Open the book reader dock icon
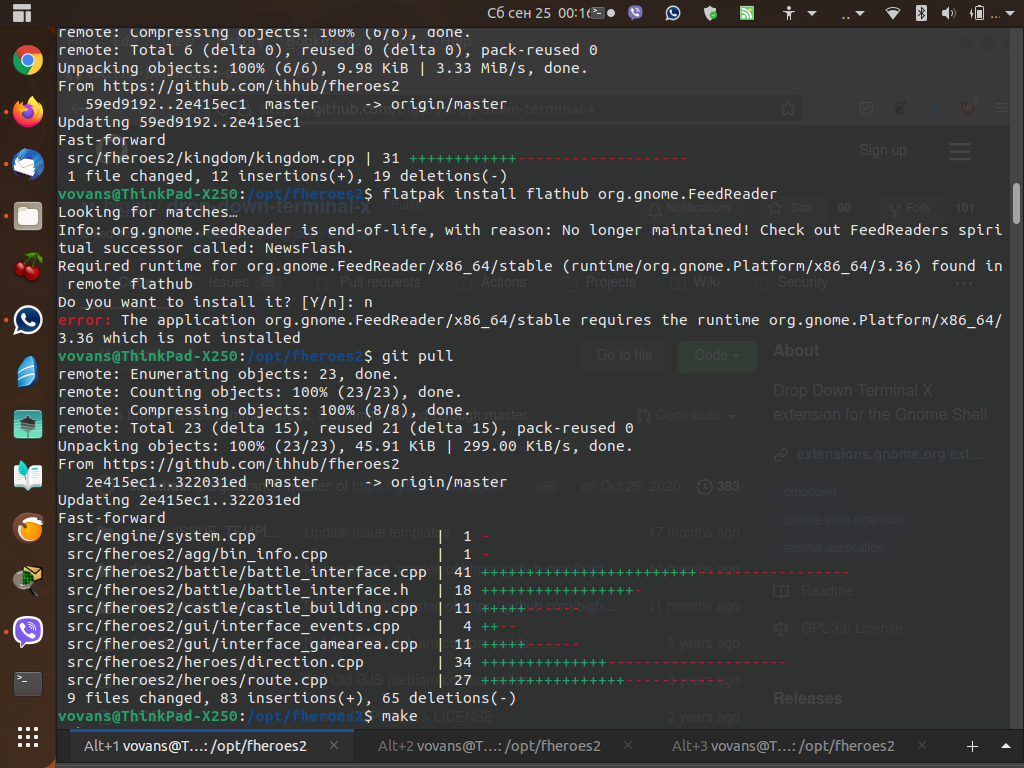The height and width of the screenshot is (768, 1024). [27, 475]
